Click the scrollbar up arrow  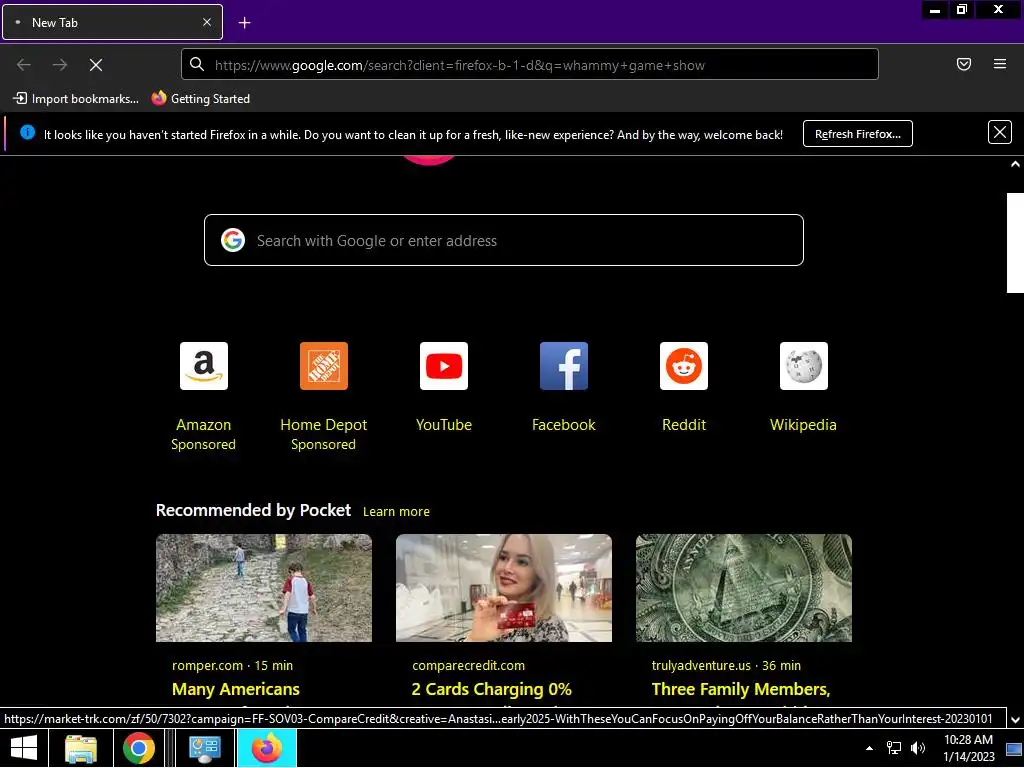click(x=1015, y=164)
